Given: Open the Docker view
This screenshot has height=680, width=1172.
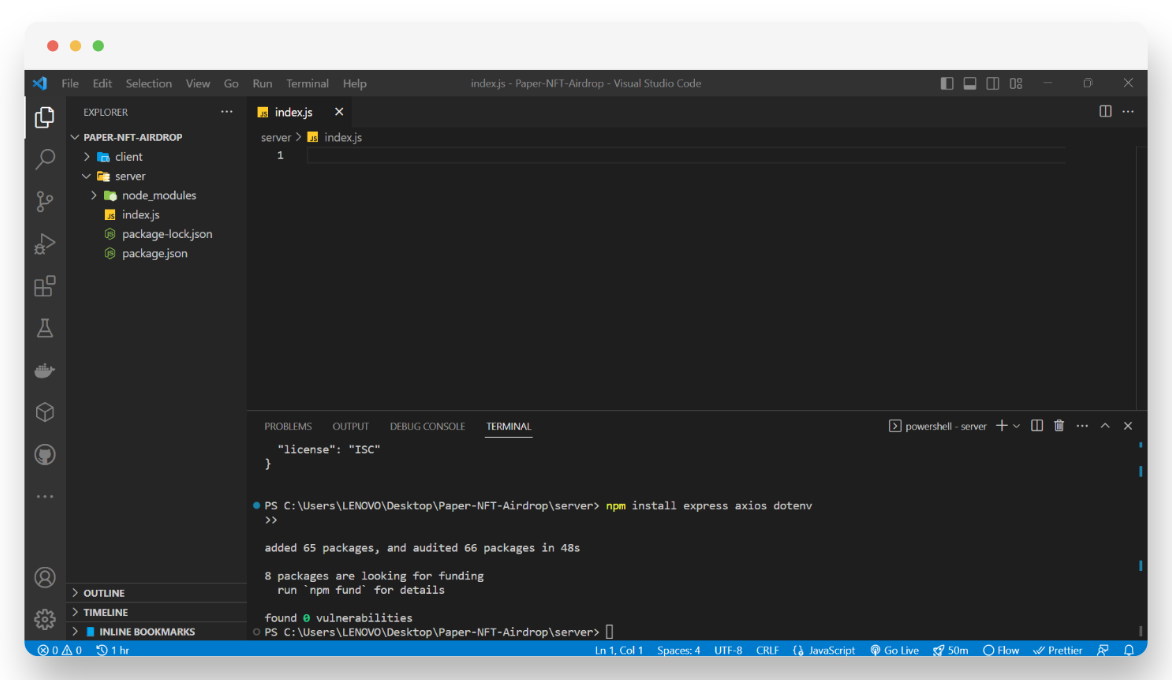Looking at the screenshot, I should [x=45, y=371].
